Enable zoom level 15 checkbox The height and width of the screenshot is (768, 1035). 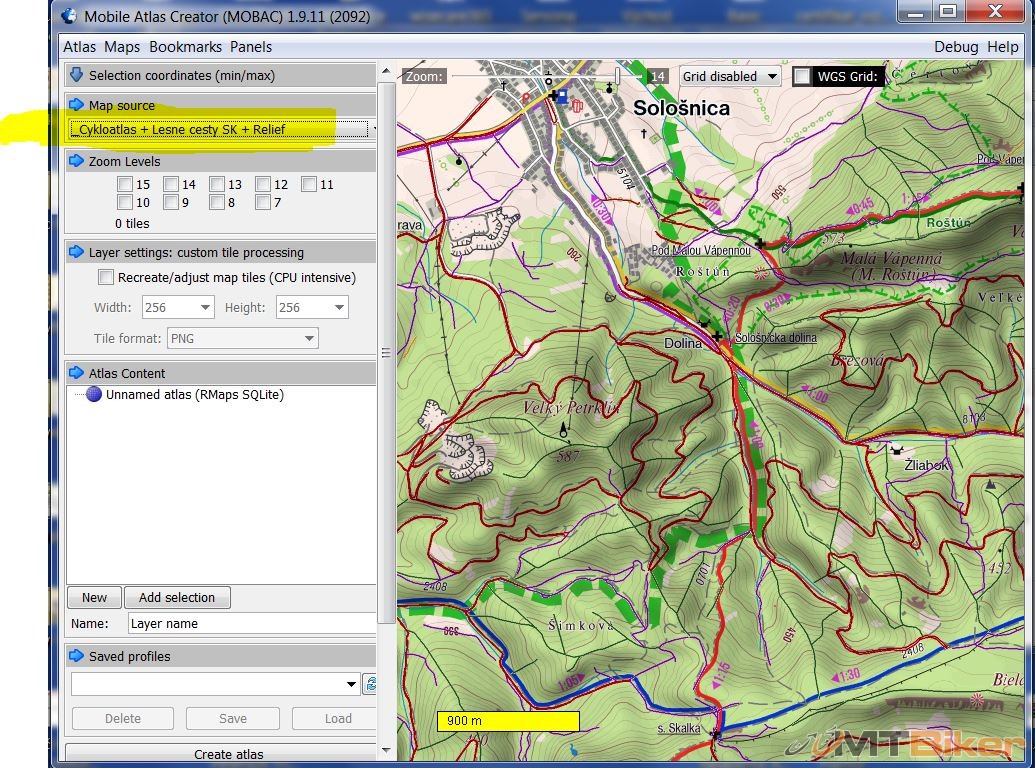click(125, 184)
